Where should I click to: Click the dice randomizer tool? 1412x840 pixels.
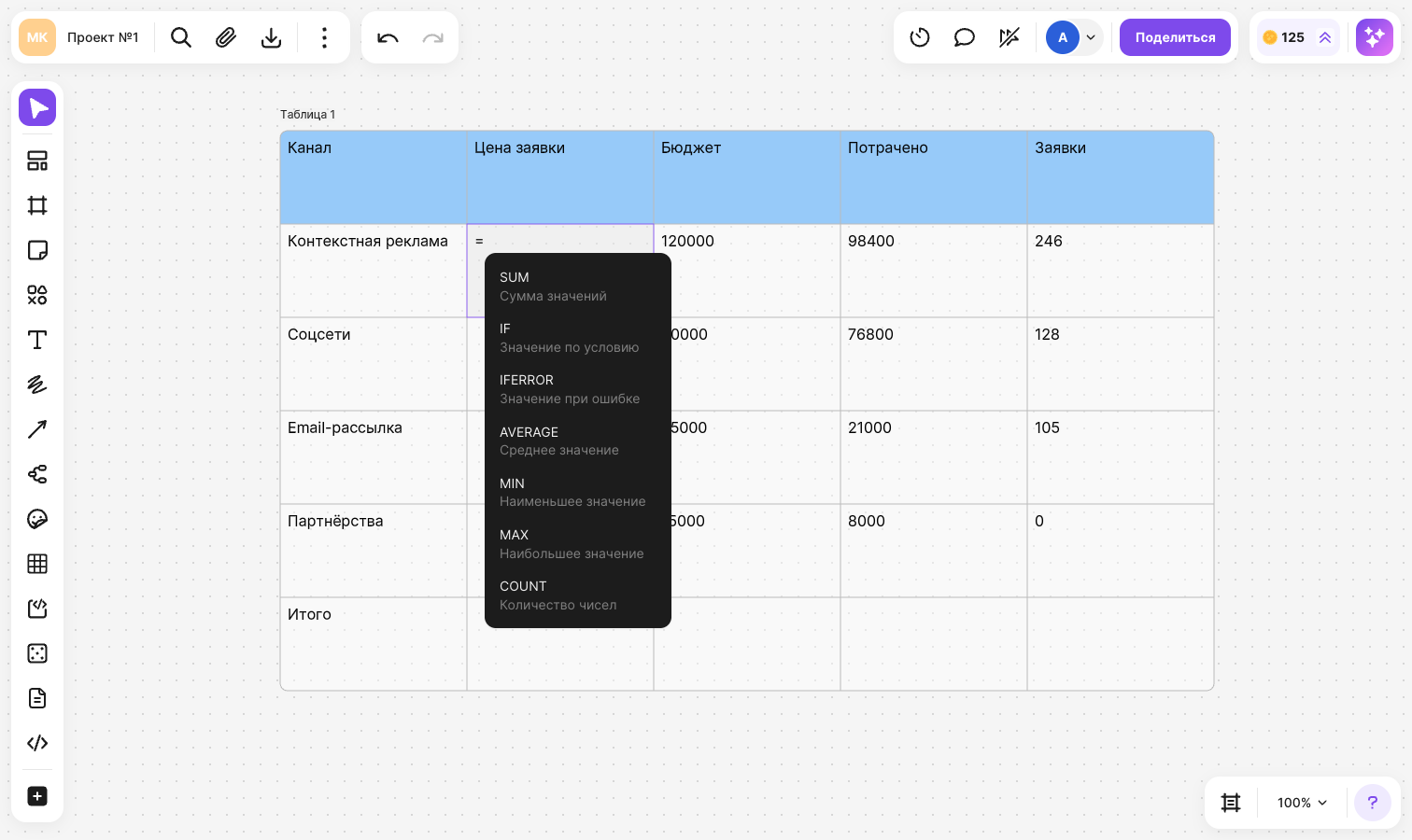coord(37,653)
